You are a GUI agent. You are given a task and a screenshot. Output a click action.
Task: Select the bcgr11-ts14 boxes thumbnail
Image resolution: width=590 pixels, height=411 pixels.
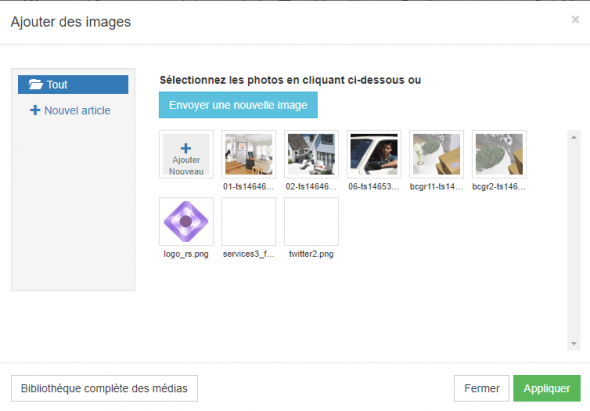click(436, 154)
